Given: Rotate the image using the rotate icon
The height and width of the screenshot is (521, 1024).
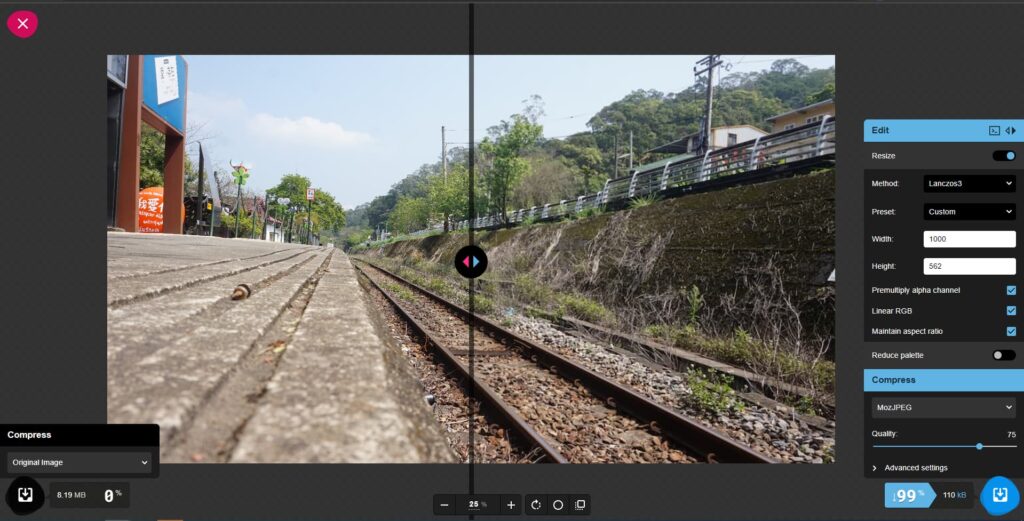Looking at the screenshot, I should coord(536,505).
